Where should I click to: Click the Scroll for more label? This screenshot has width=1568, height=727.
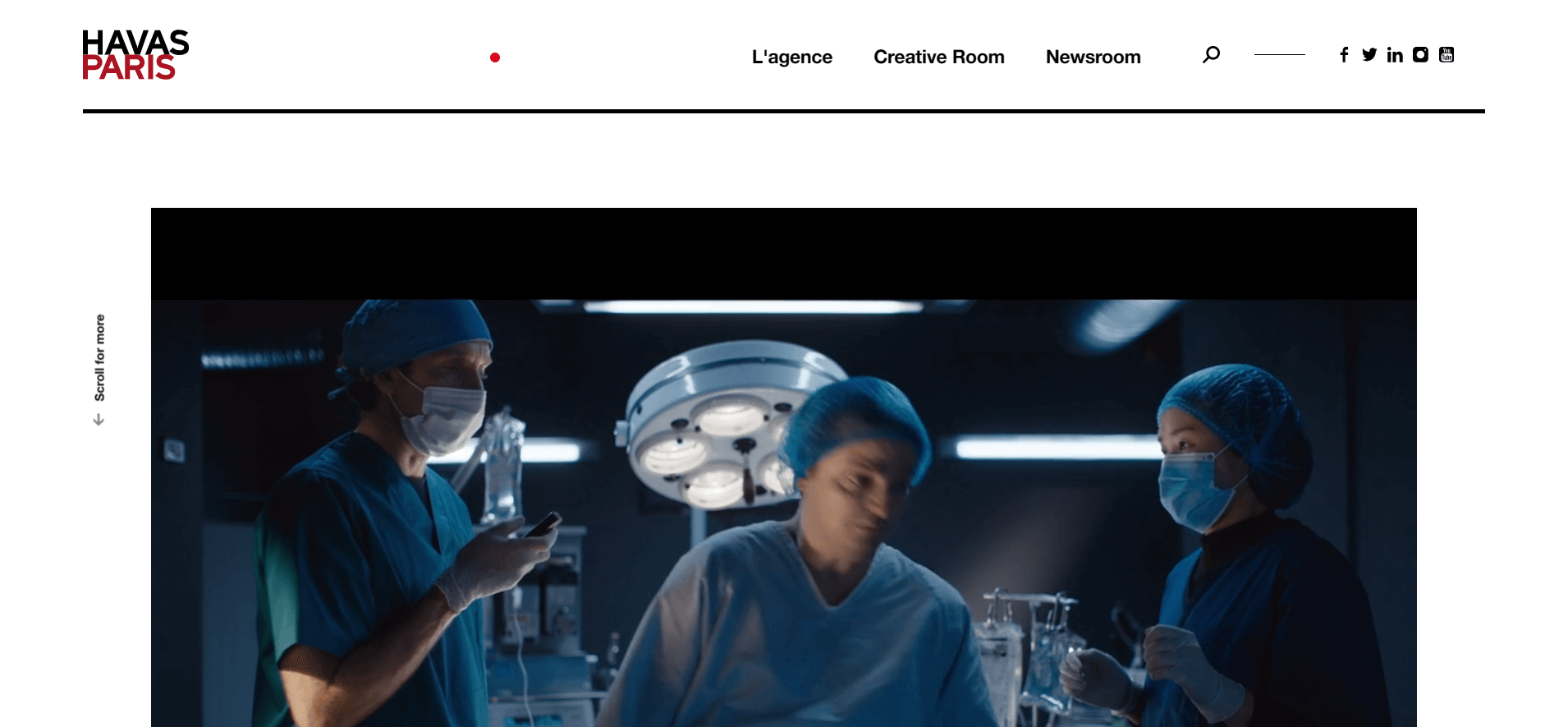(99, 357)
